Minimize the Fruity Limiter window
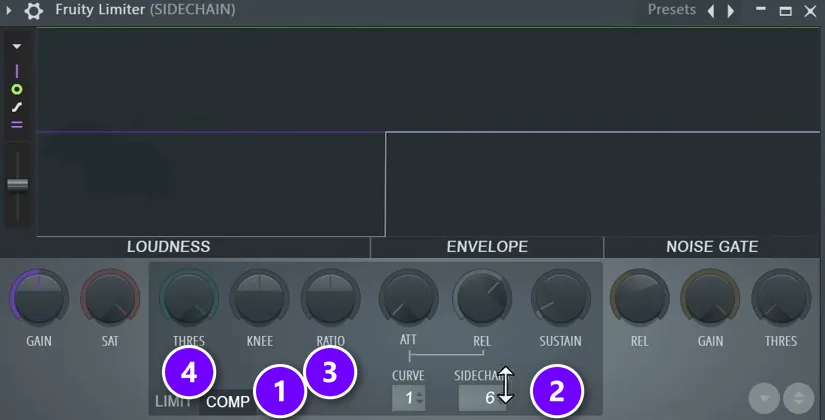825x420 pixels. click(760, 9)
